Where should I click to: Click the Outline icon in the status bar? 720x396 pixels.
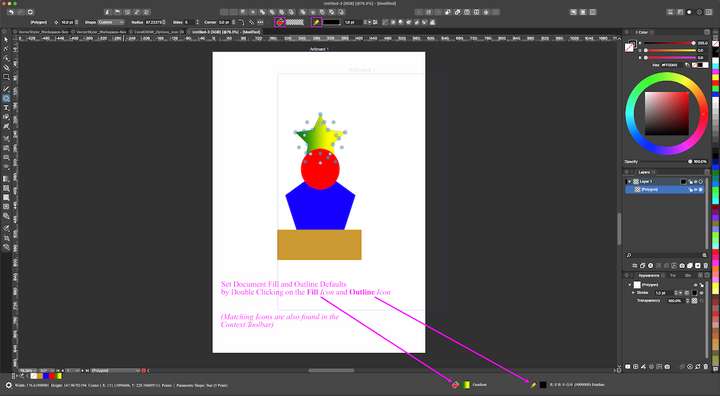pos(533,385)
